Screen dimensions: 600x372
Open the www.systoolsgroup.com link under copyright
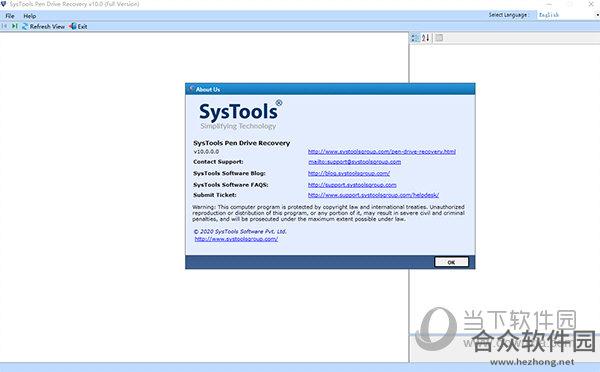click(236, 239)
